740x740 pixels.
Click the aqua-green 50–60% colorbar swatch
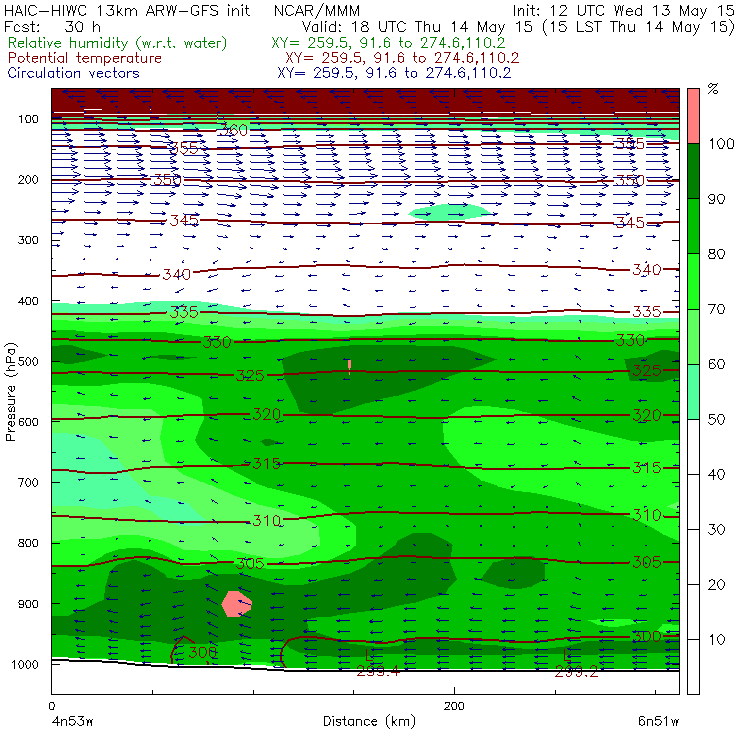693,391
